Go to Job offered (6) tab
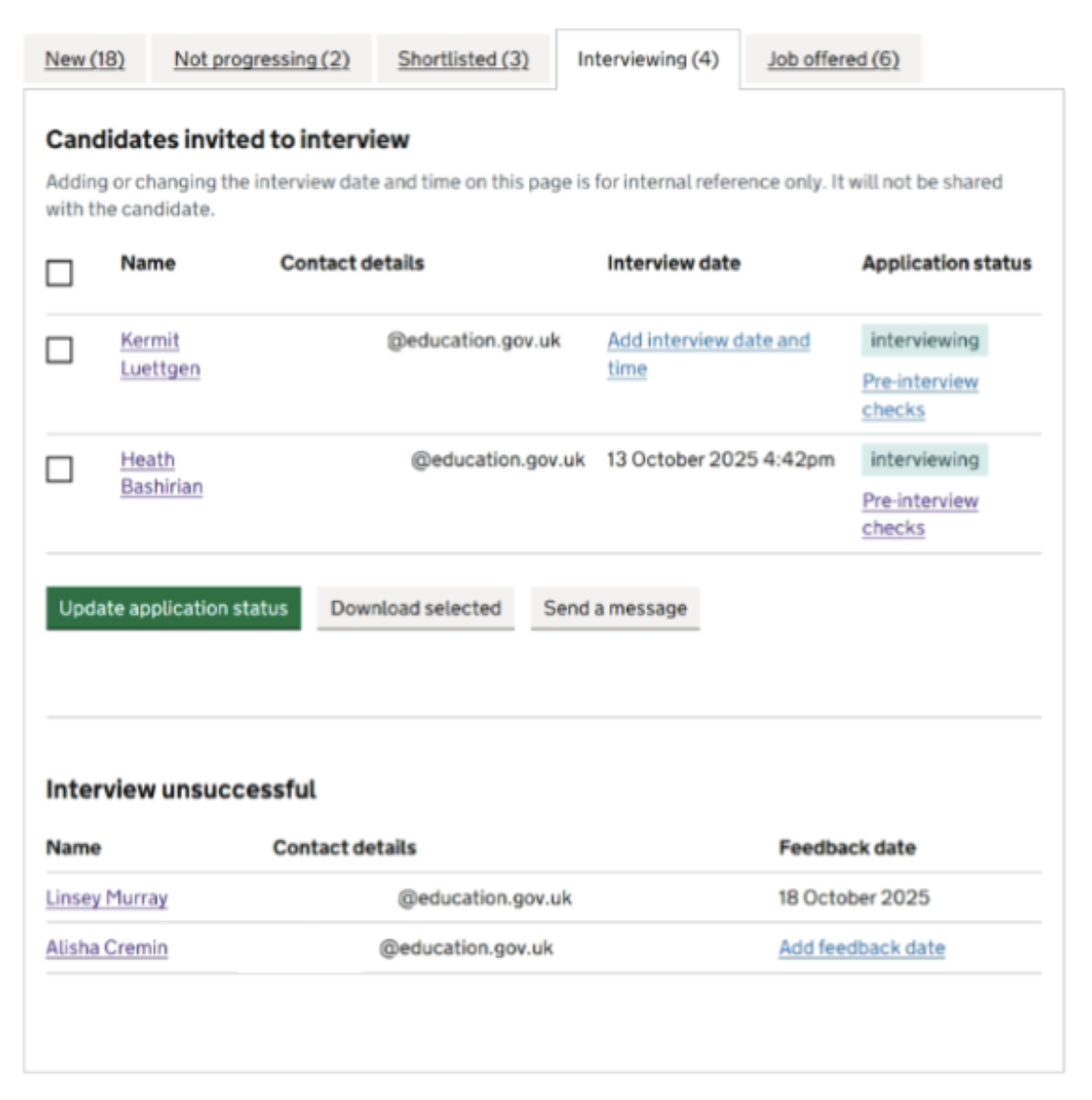The width and height of the screenshot is (1092, 1100). pos(832,59)
